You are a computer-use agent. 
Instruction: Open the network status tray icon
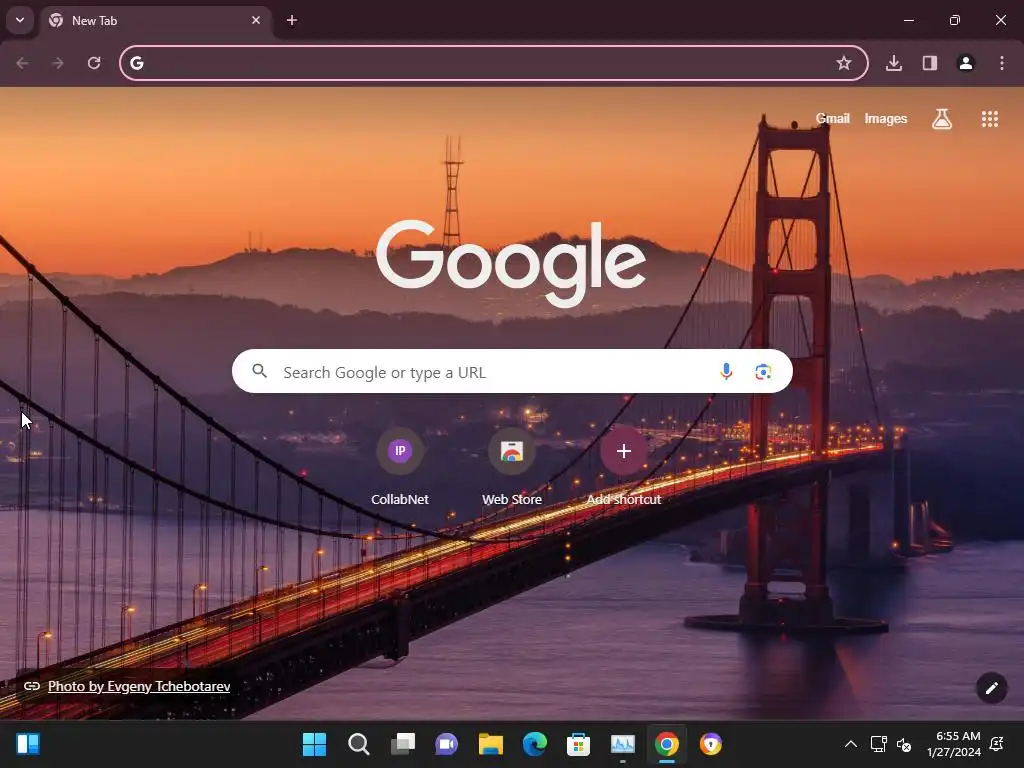point(878,744)
